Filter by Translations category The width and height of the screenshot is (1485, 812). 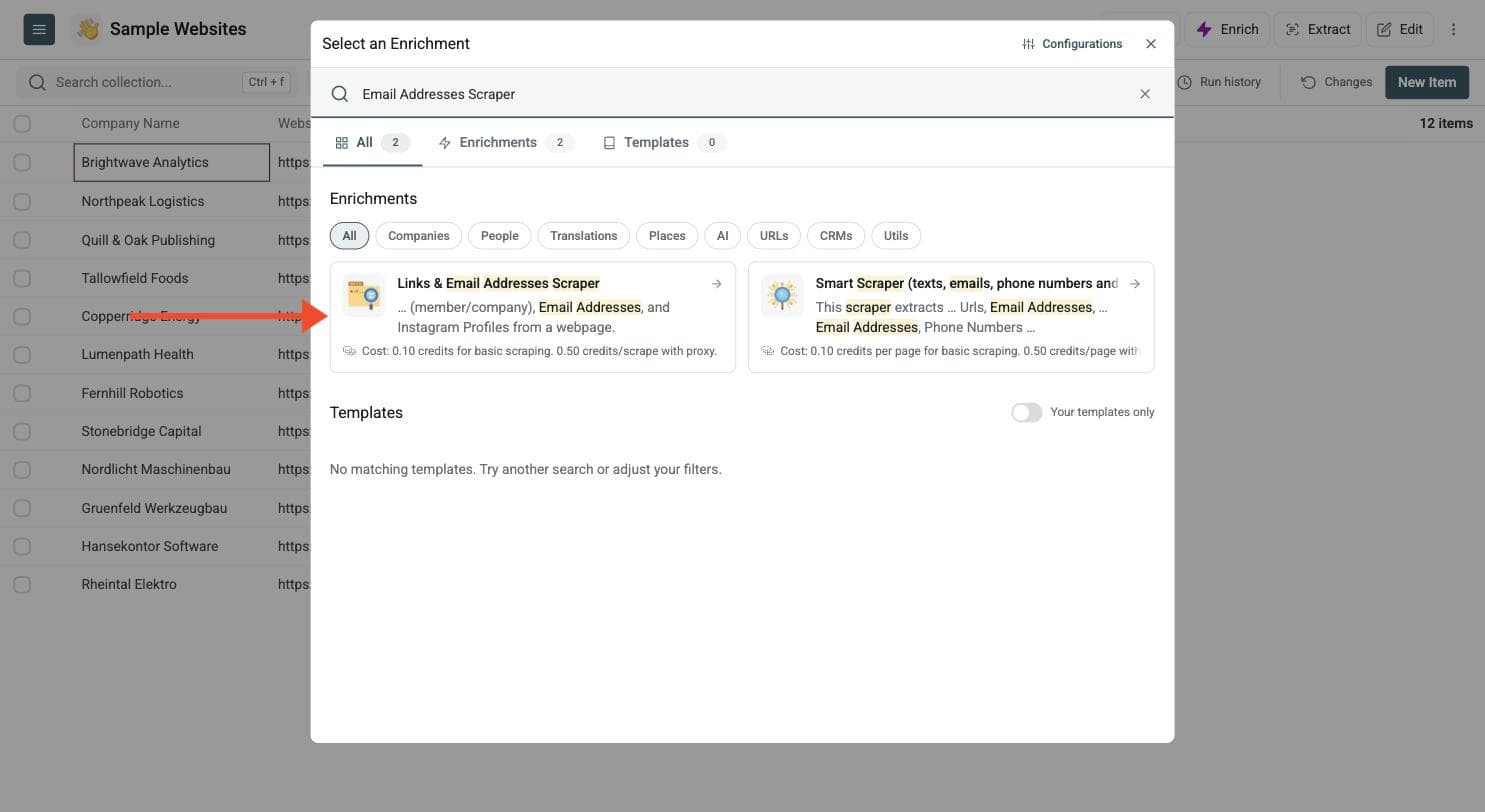pyautogui.click(x=583, y=236)
